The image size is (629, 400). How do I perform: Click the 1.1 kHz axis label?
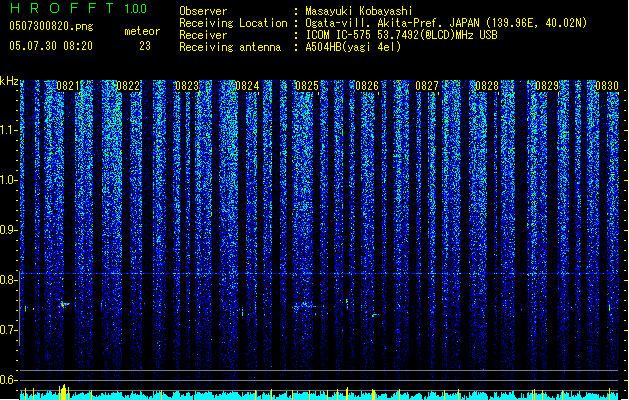click(x=9, y=130)
